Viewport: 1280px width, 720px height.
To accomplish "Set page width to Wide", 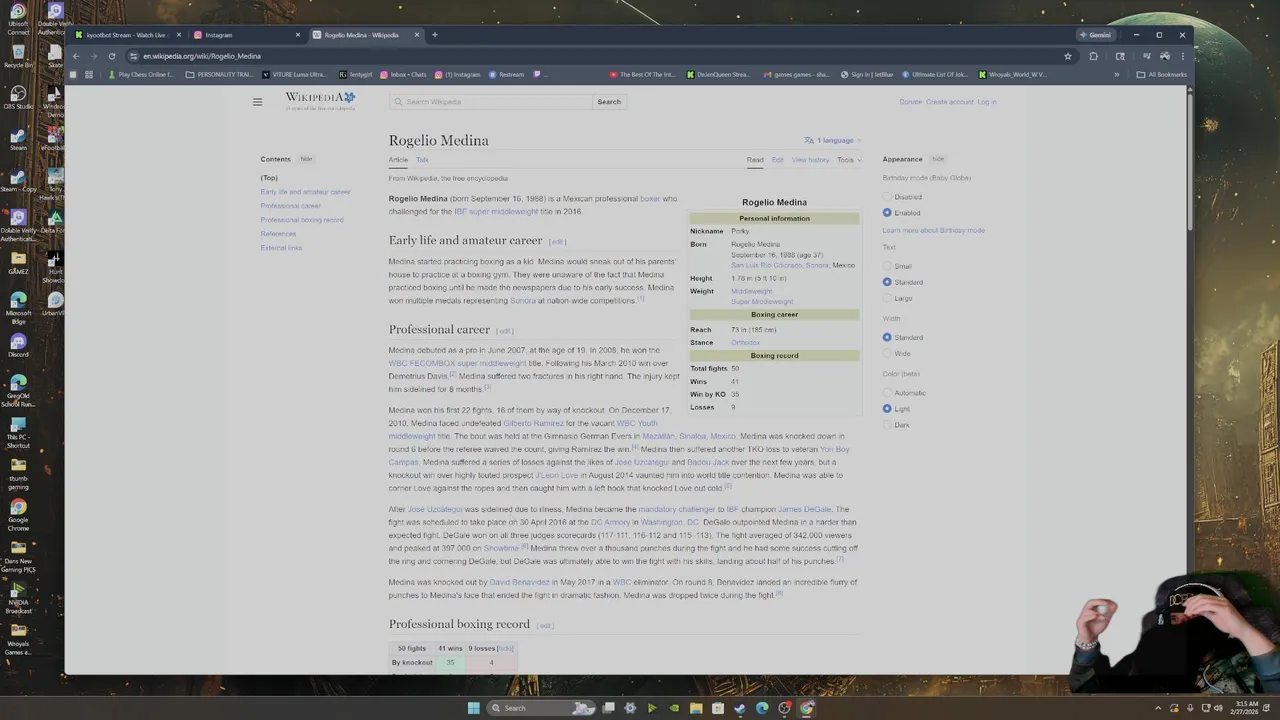I will click(x=887, y=353).
